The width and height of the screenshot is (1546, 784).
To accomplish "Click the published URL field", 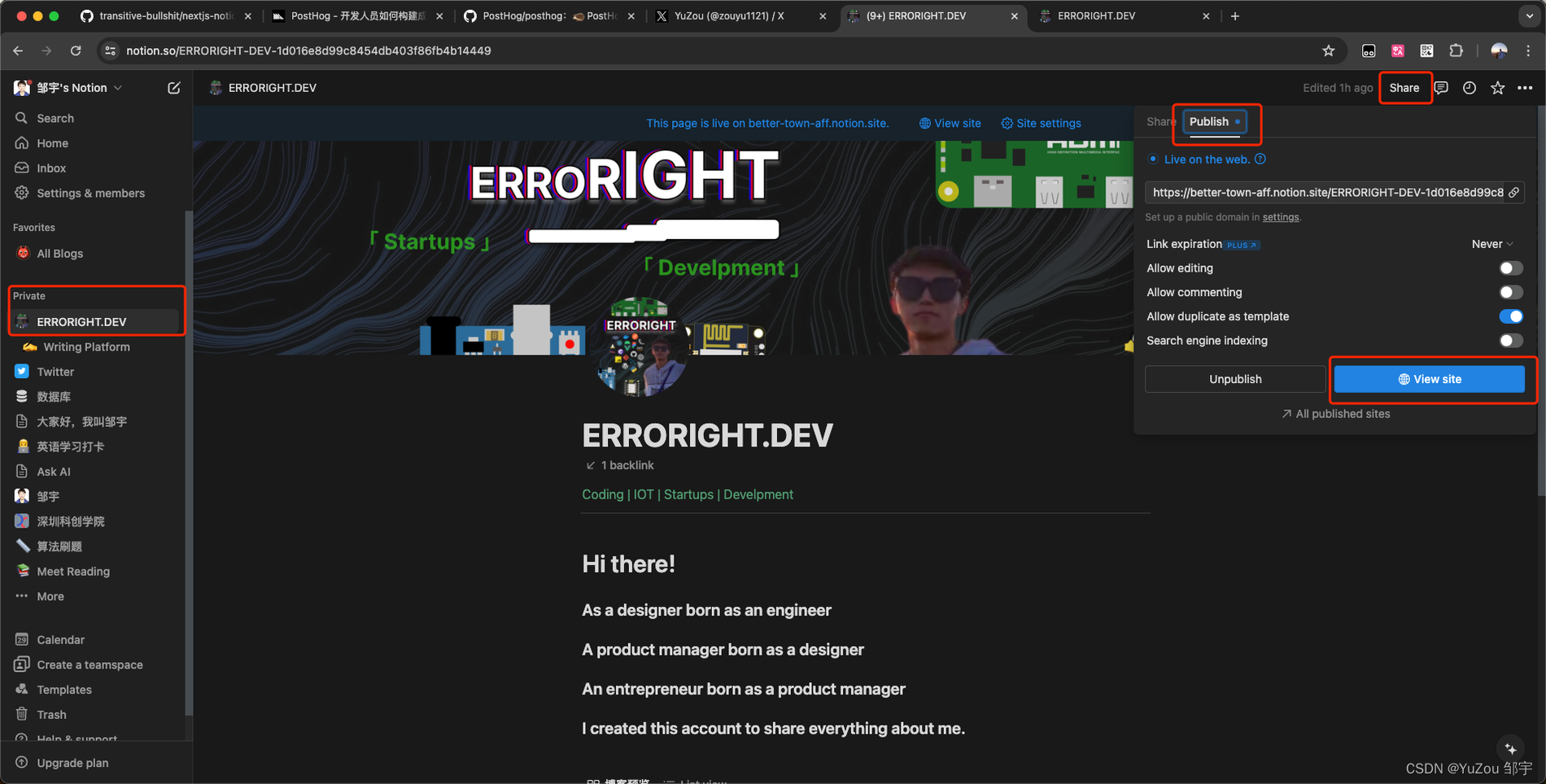I will (x=1334, y=193).
